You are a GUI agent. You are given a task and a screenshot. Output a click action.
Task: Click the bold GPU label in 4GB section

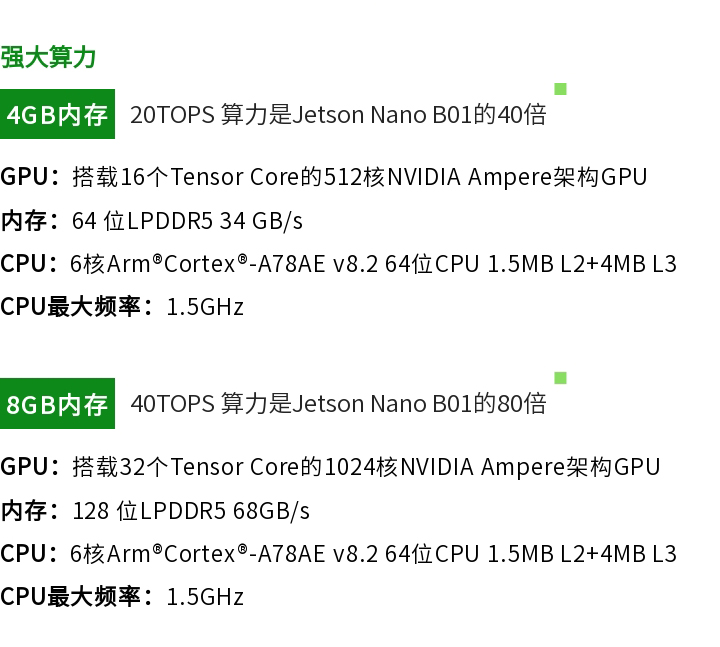24,177
